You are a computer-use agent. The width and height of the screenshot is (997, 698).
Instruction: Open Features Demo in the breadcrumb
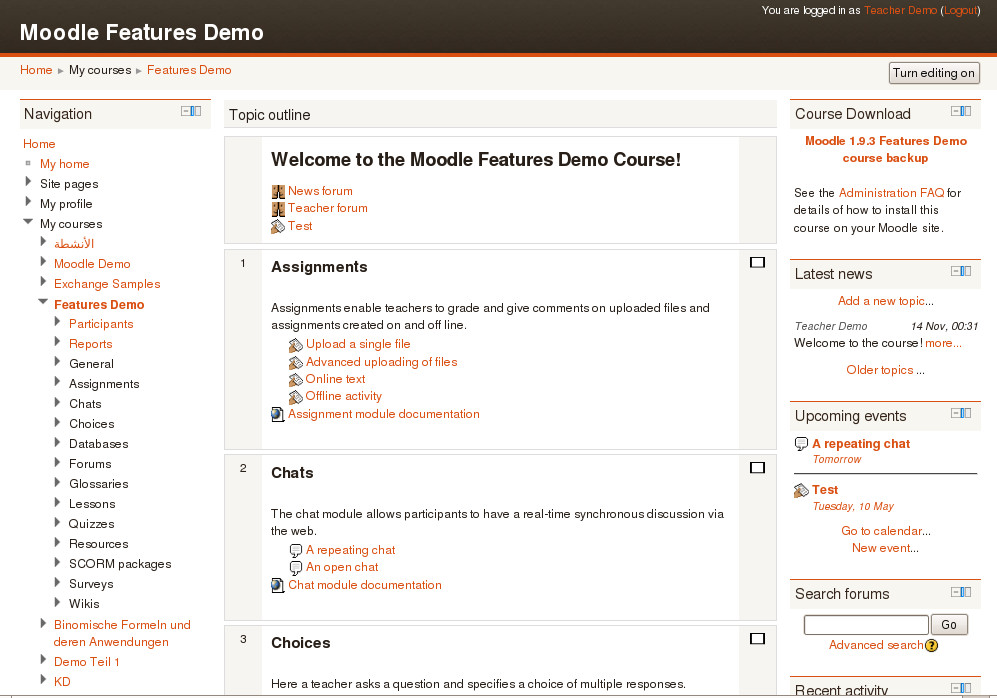click(189, 70)
